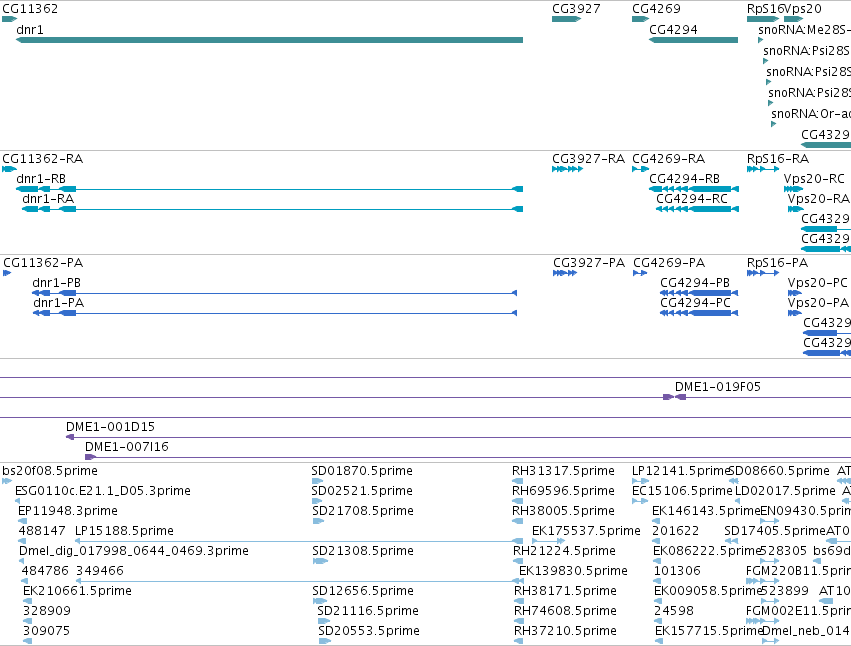Select the EK210661.5prime EST label

pyautogui.click(x=78, y=591)
